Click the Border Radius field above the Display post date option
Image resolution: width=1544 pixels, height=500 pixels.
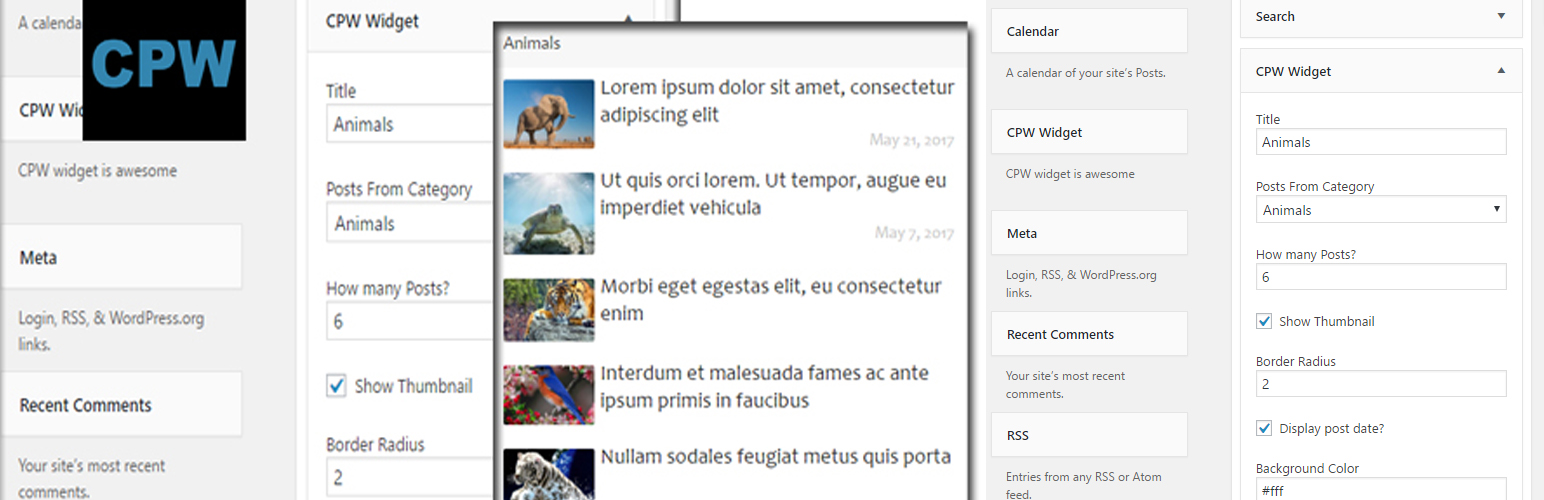tap(1381, 384)
